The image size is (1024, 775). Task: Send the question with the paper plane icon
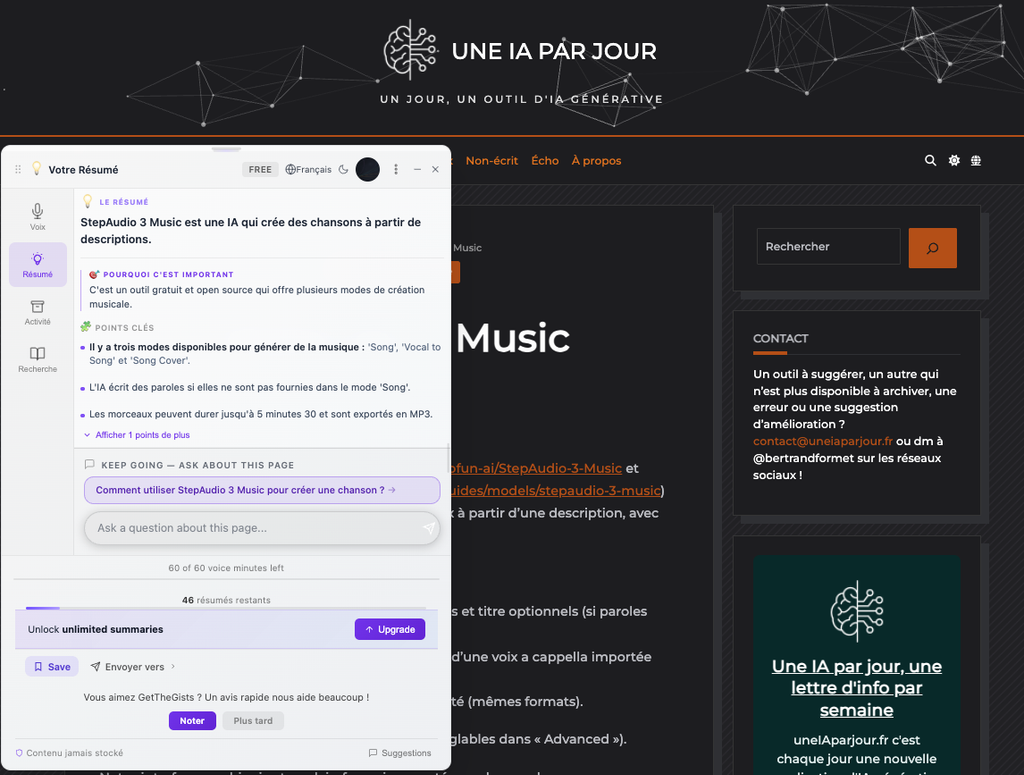tap(428, 528)
